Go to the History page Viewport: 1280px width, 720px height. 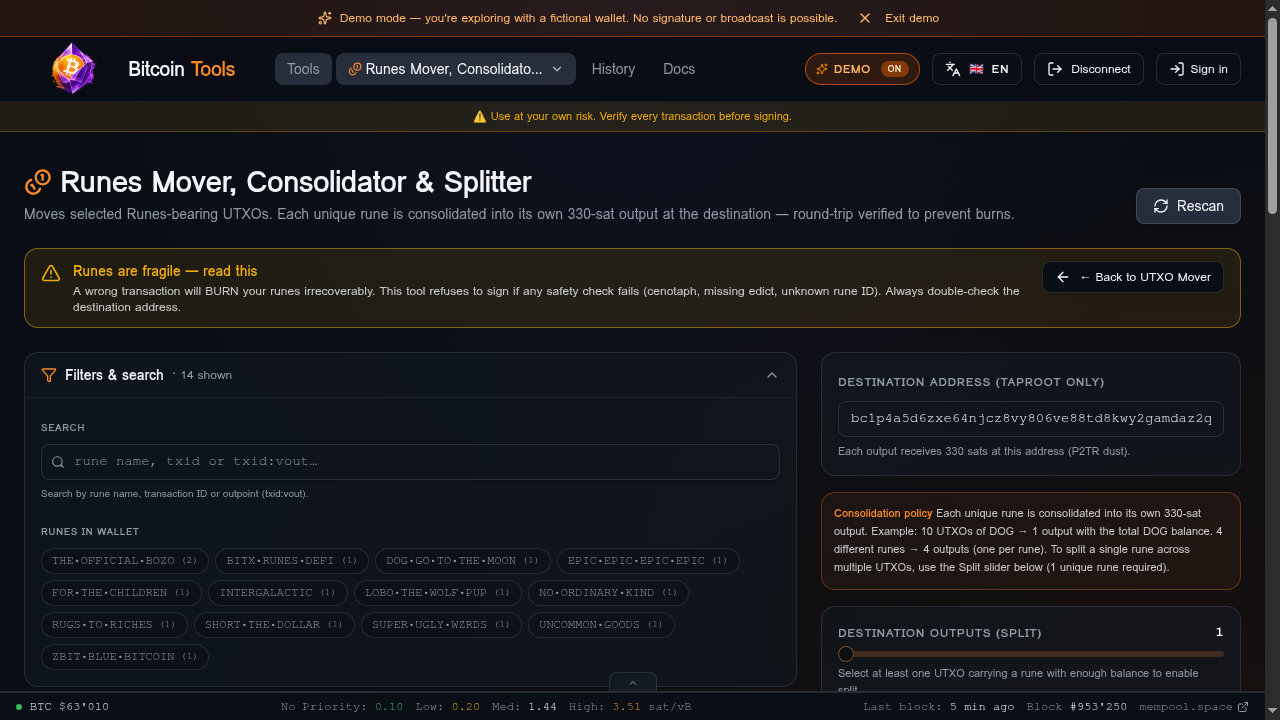[x=613, y=69]
